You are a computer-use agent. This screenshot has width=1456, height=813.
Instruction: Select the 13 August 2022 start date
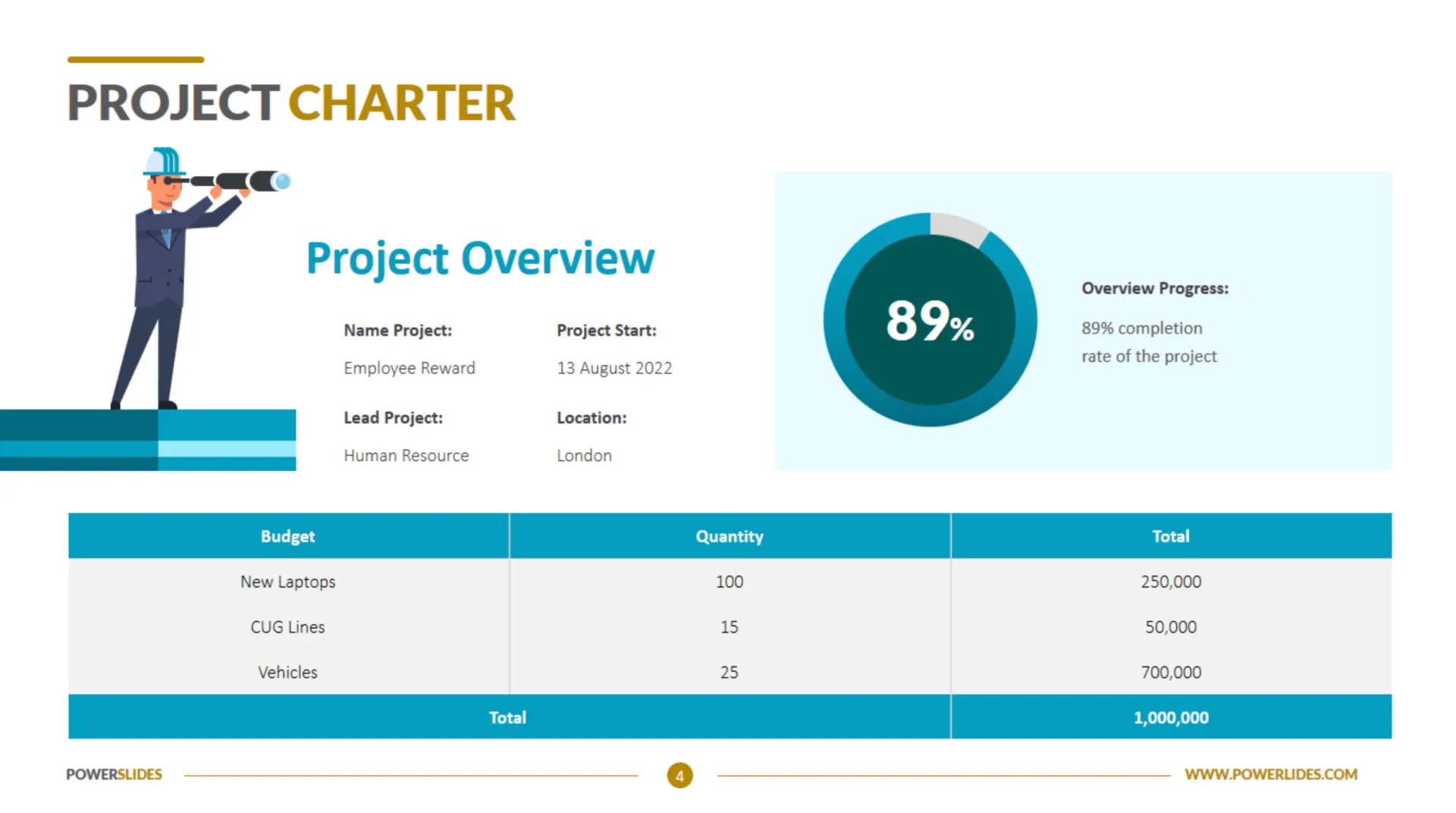pyautogui.click(x=614, y=369)
